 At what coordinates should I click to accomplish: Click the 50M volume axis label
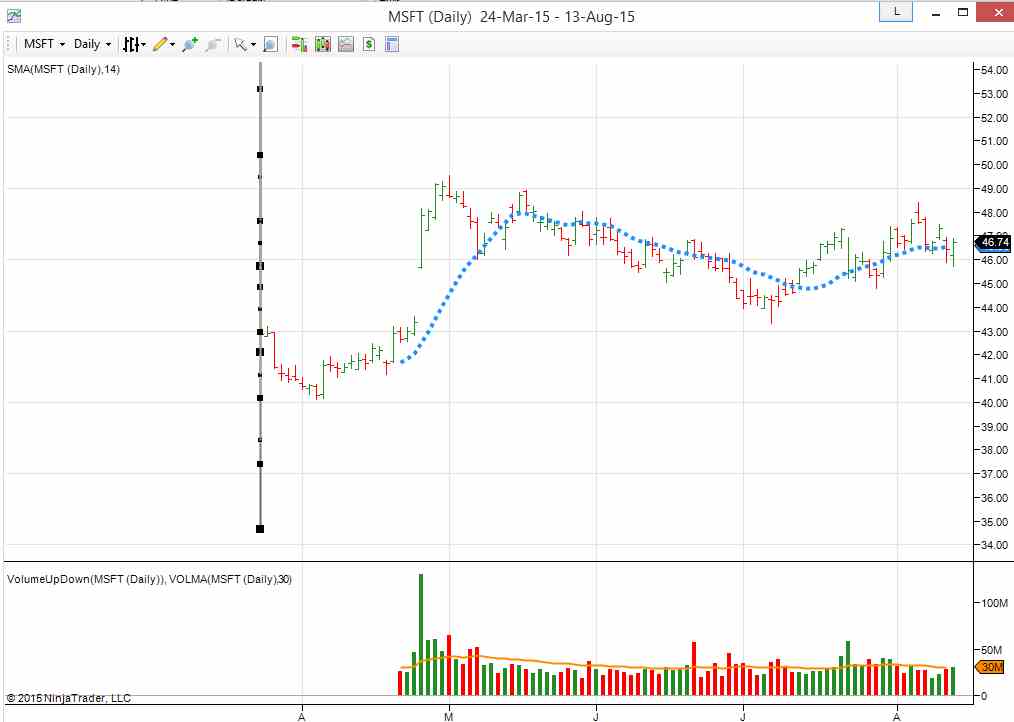point(994,650)
